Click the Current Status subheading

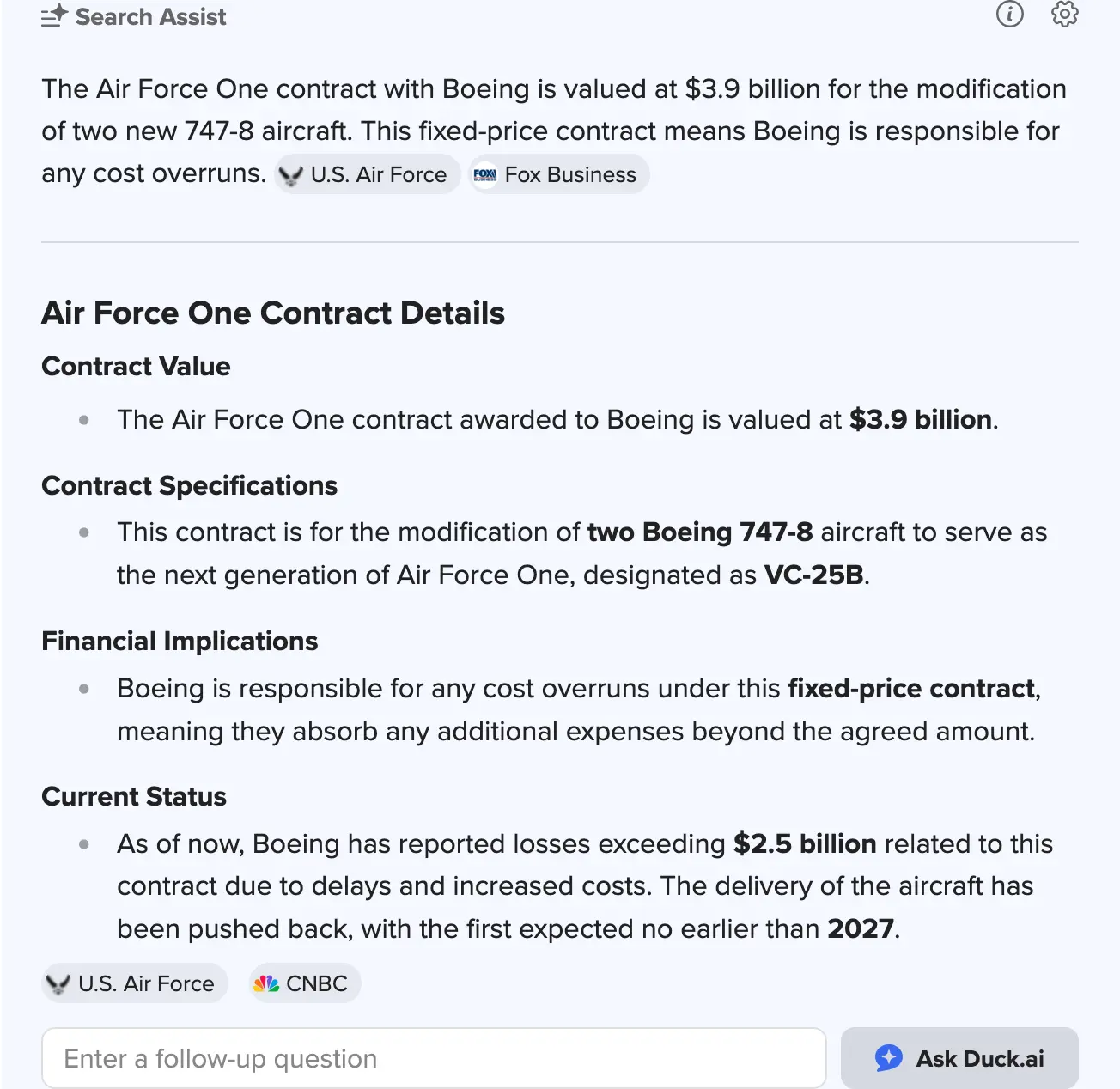[x=134, y=797]
